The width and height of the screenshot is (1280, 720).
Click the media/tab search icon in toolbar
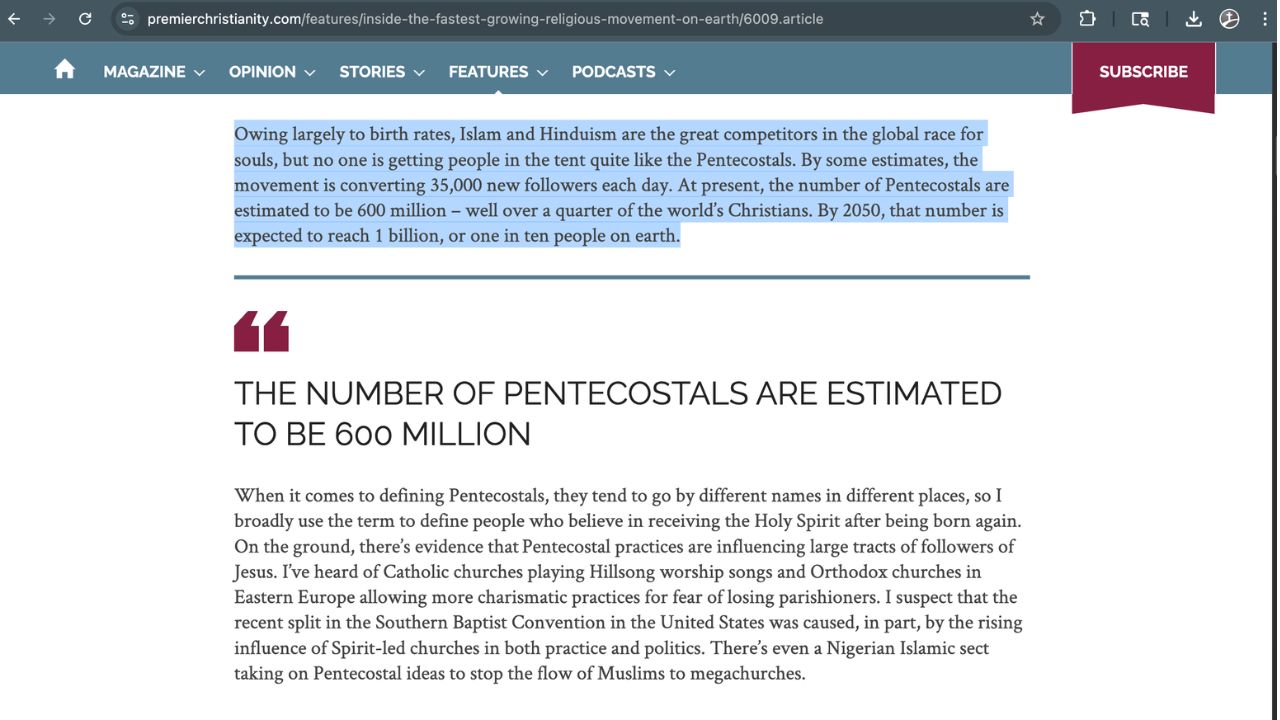1140,19
